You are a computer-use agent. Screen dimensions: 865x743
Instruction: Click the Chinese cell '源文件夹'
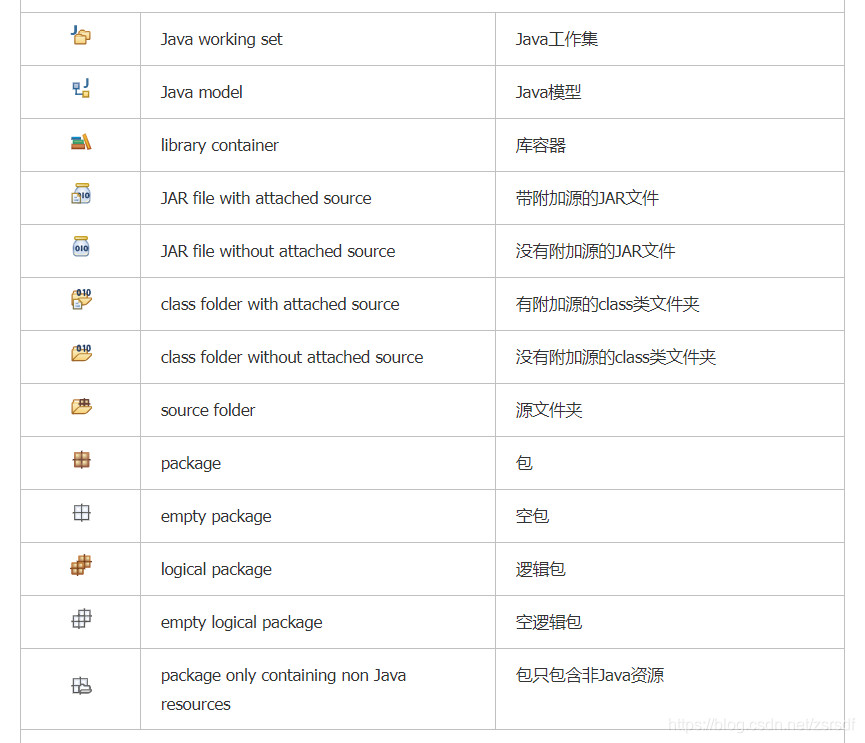coord(670,410)
